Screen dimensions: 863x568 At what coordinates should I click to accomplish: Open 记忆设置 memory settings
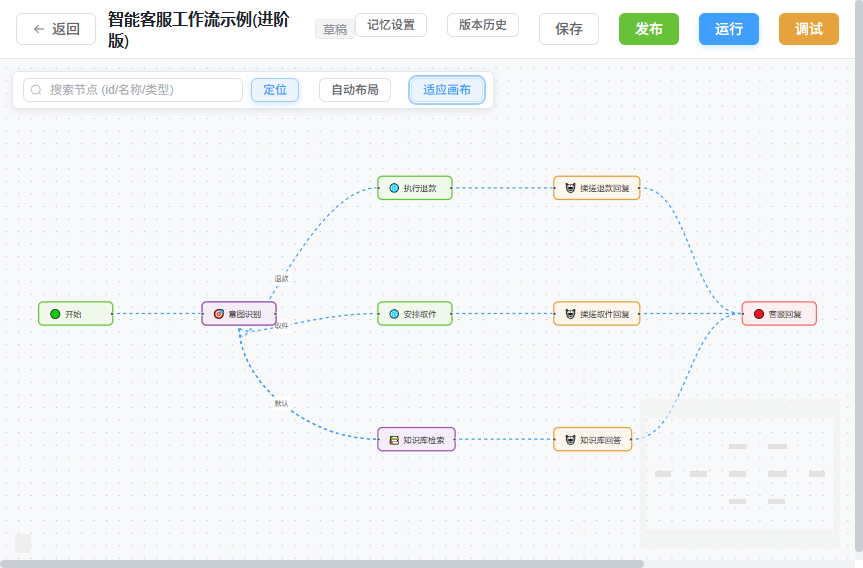pyautogui.click(x=391, y=25)
